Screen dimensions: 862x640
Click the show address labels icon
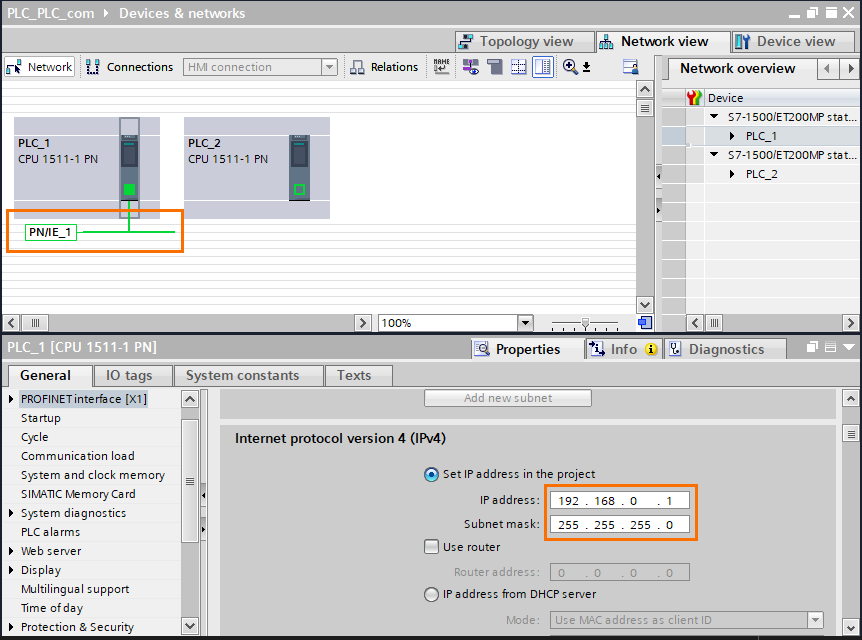point(470,67)
